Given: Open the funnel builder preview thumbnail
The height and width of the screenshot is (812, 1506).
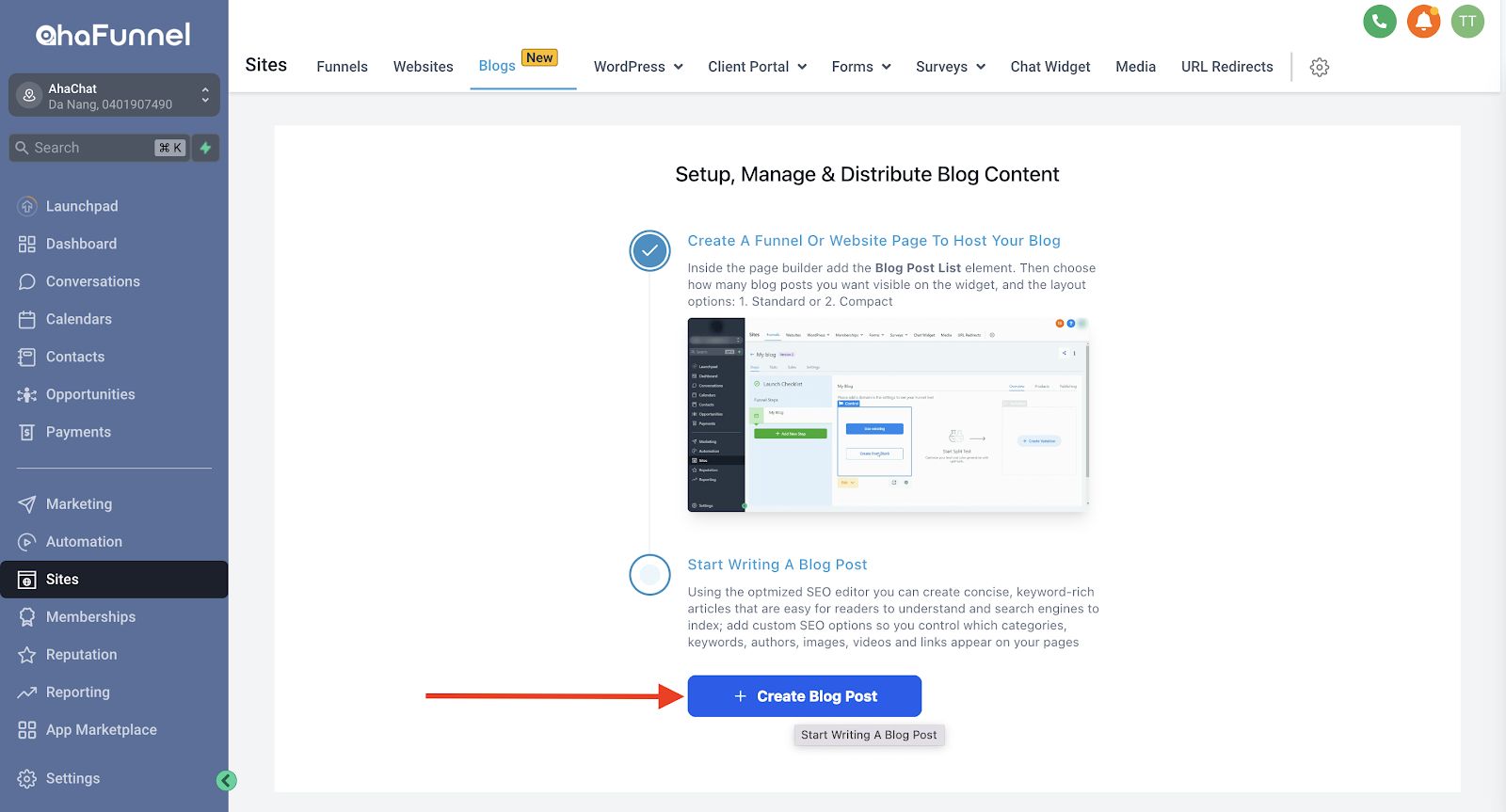Looking at the screenshot, I should click(889, 415).
